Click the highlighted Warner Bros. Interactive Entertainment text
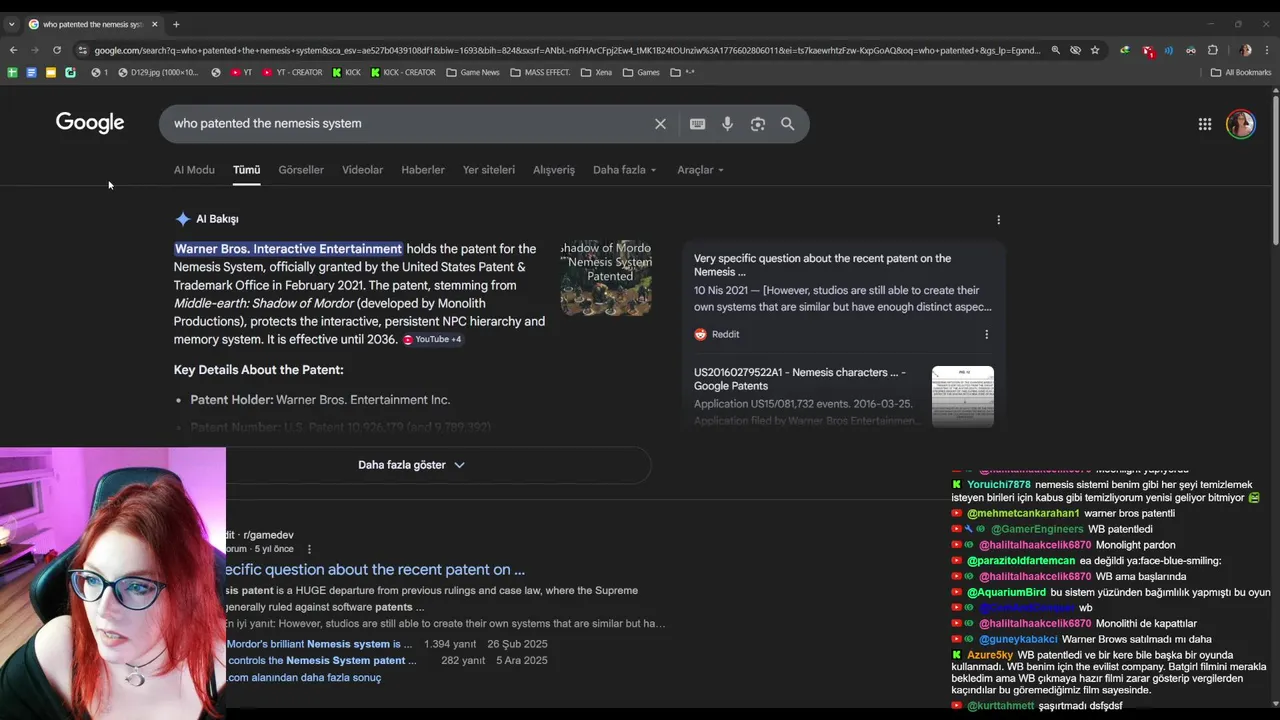Viewport: 1280px width, 720px height. [288, 249]
